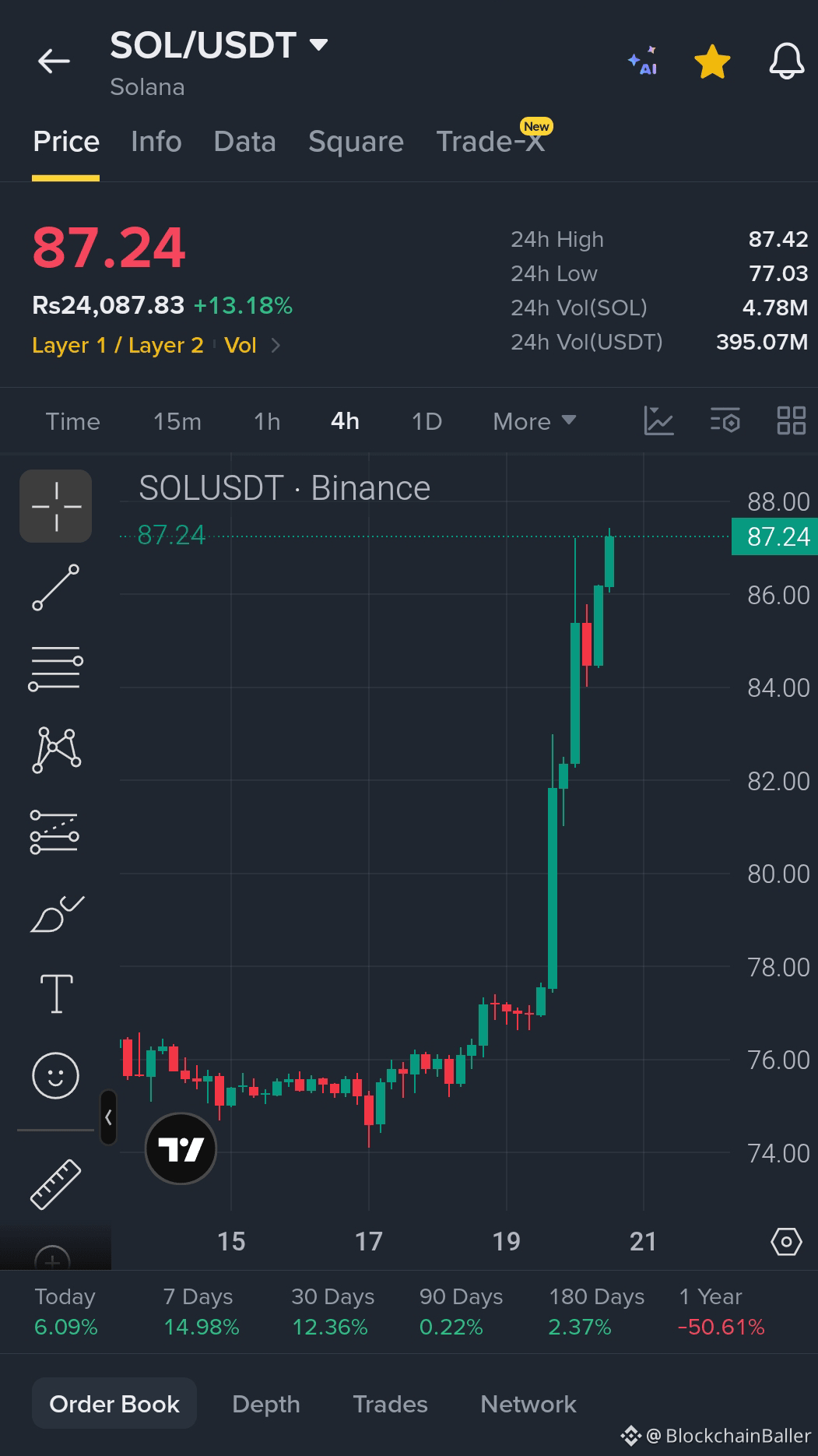Click the 87.24 current price label on axis
818x1456 pixels.
pyautogui.click(x=774, y=536)
